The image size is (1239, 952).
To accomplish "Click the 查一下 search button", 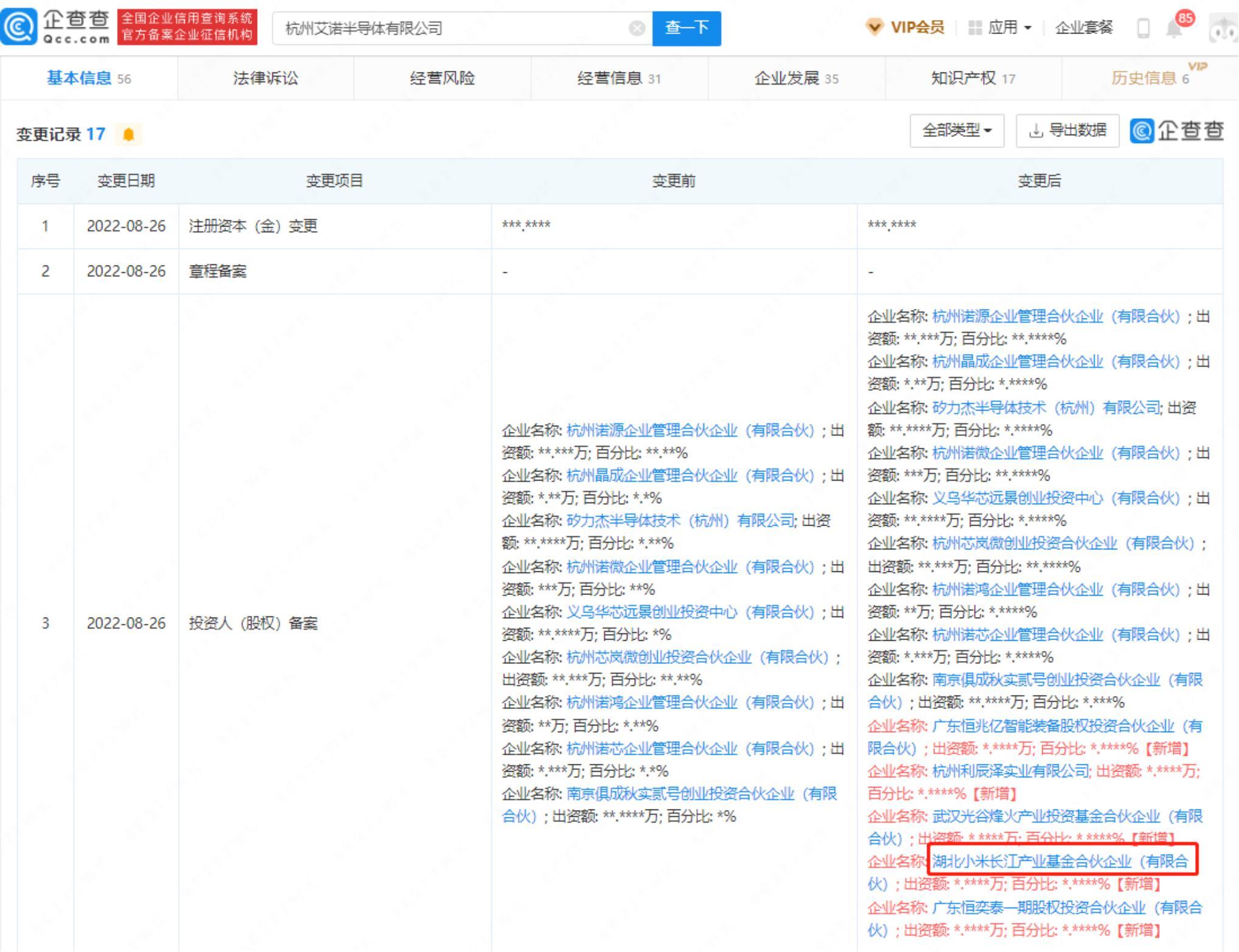I will [687, 28].
